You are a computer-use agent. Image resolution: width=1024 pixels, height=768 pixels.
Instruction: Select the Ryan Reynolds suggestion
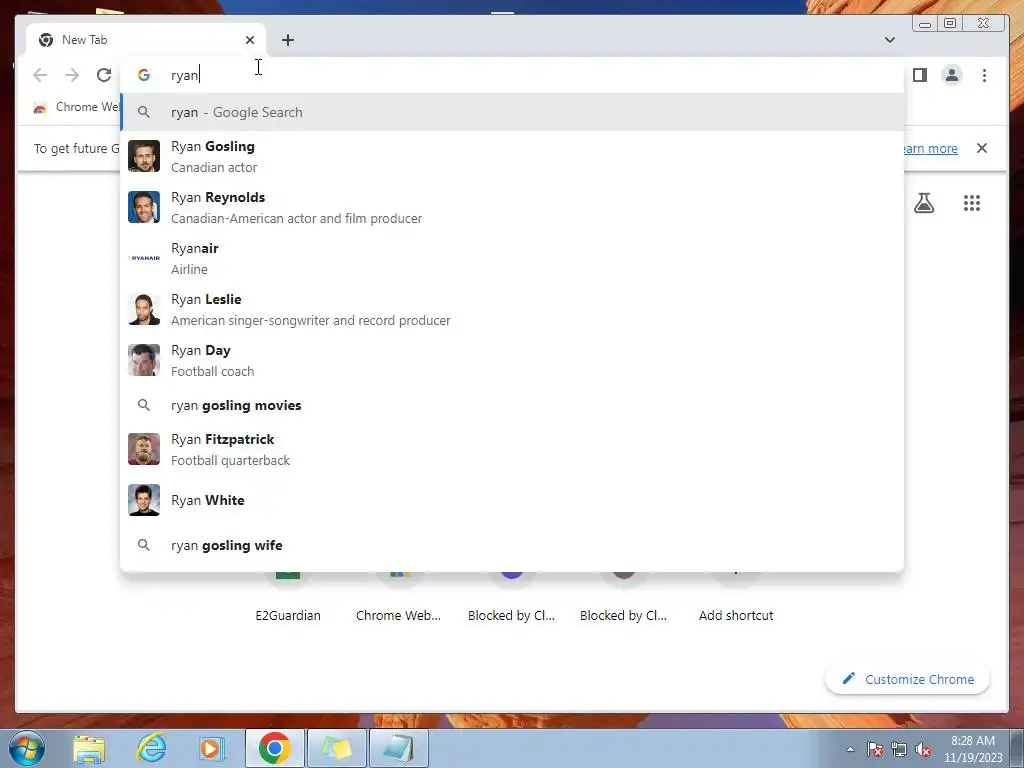point(512,207)
